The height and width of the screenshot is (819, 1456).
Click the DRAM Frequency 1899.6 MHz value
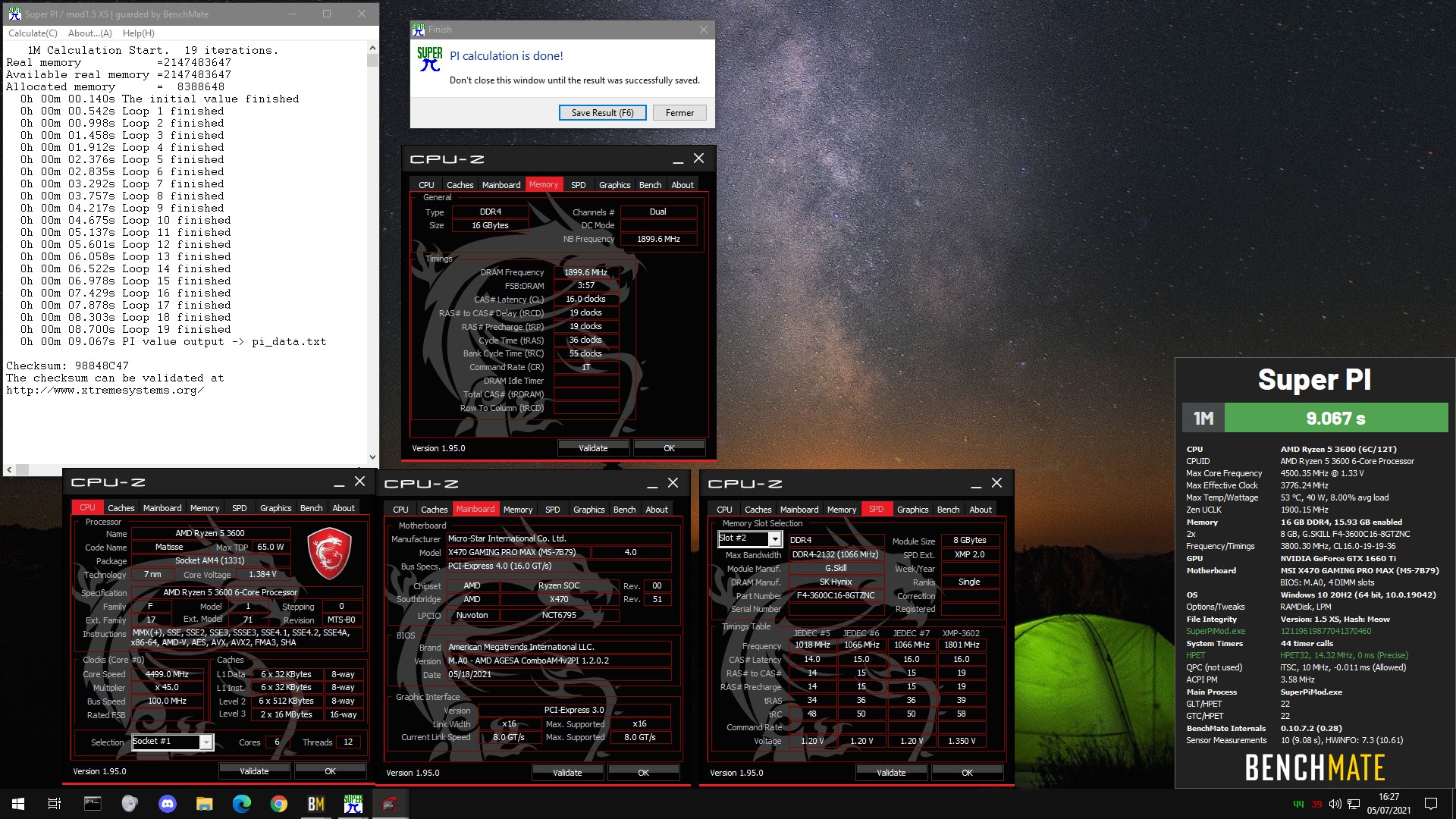585,272
